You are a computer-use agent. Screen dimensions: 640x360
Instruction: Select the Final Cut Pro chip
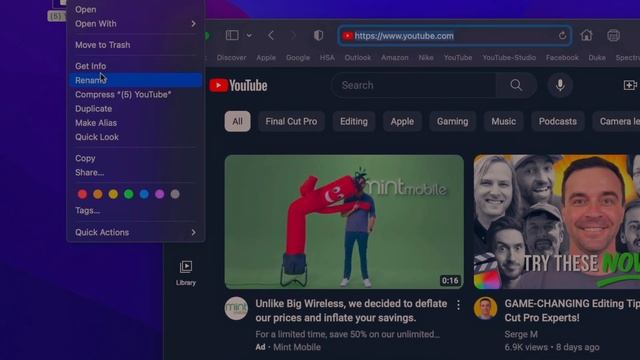pos(291,121)
